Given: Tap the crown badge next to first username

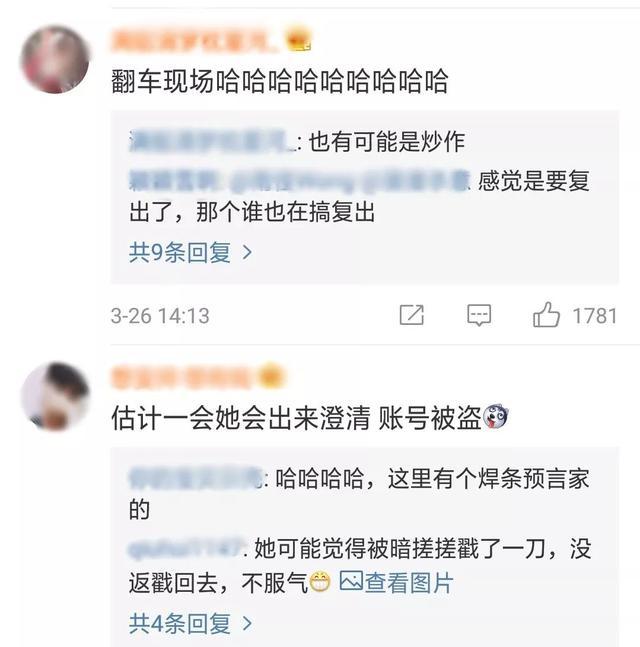Looking at the screenshot, I should [299, 39].
